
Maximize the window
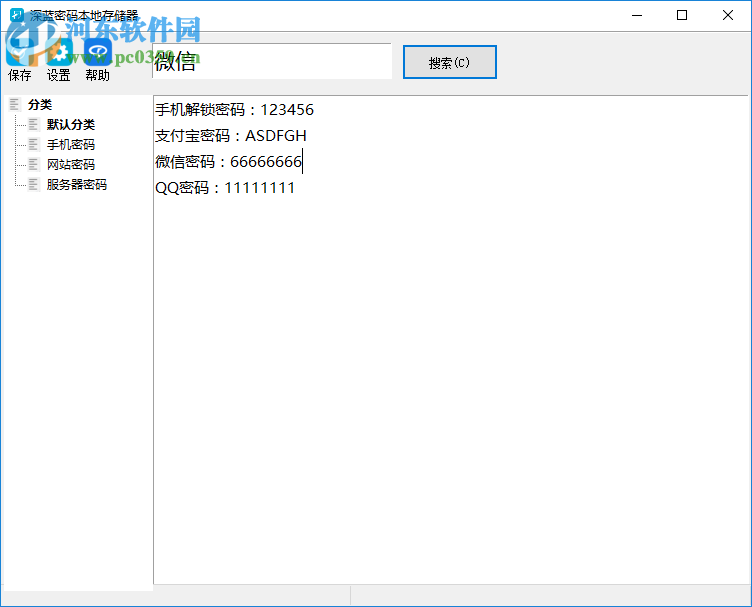682,15
